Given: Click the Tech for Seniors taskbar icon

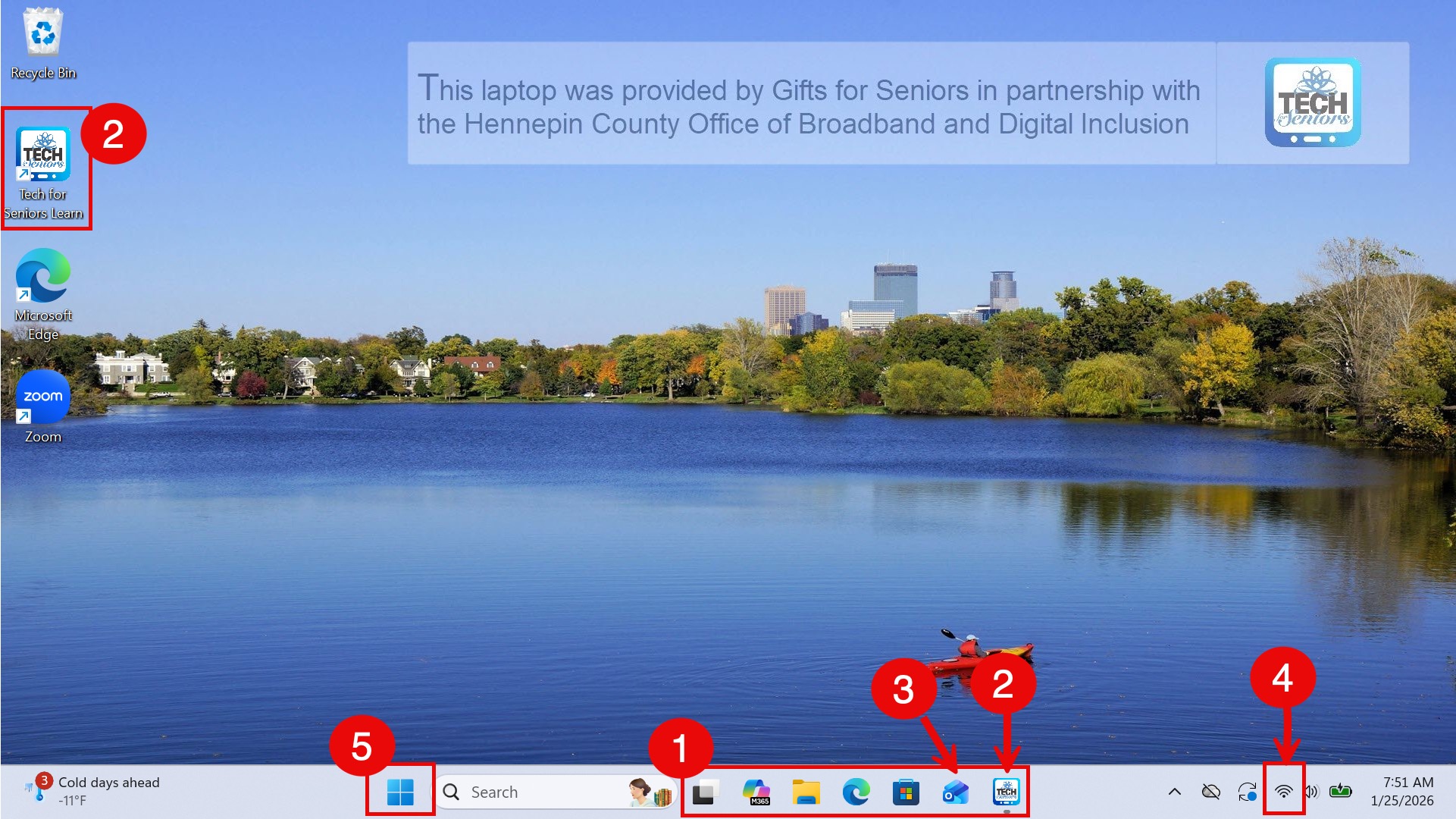Looking at the screenshot, I should pyautogui.click(x=1007, y=792).
